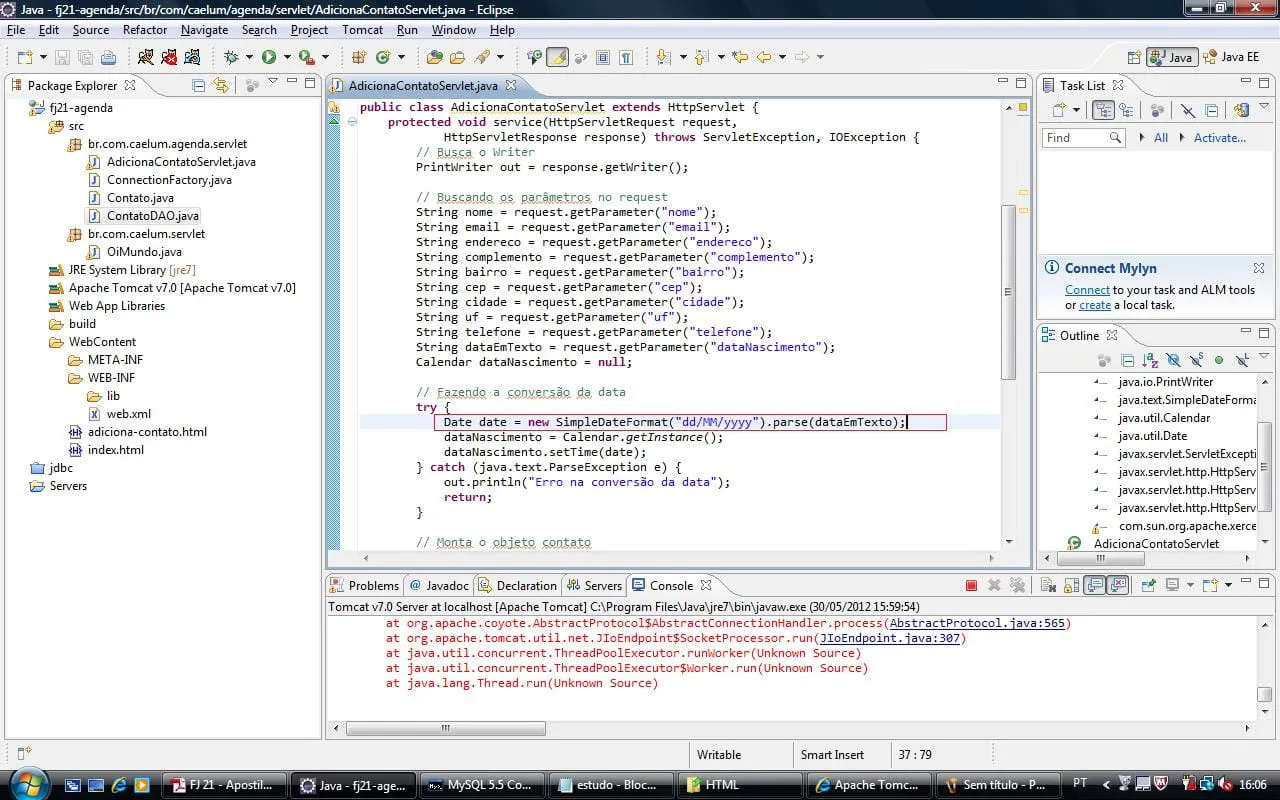Toggle Scroll Lock in the Console
Image resolution: width=1280 pixels, height=800 pixels.
(x=1071, y=585)
